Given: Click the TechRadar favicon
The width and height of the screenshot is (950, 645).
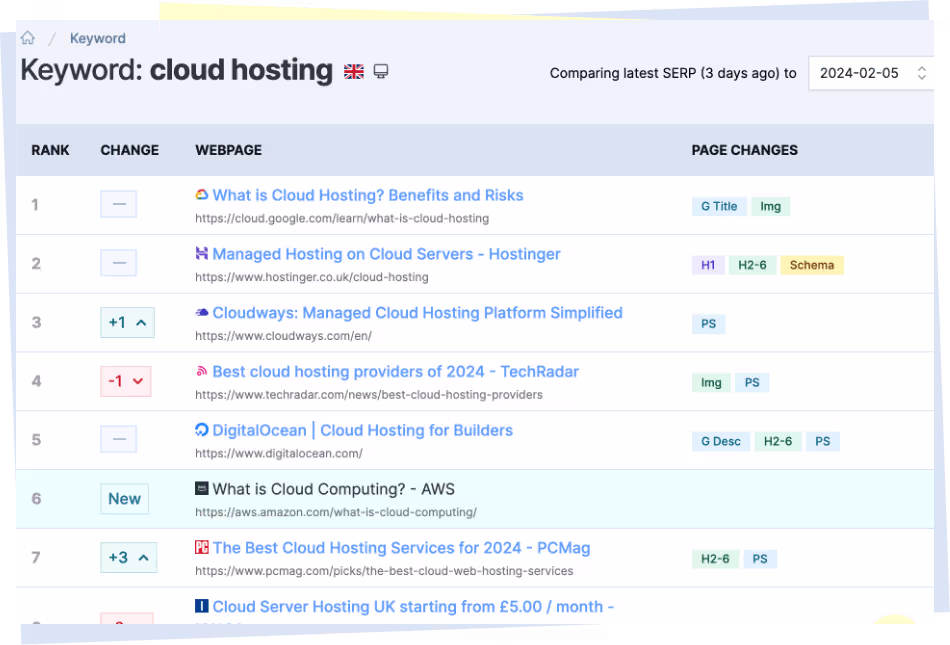Looking at the screenshot, I should tap(202, 371).
